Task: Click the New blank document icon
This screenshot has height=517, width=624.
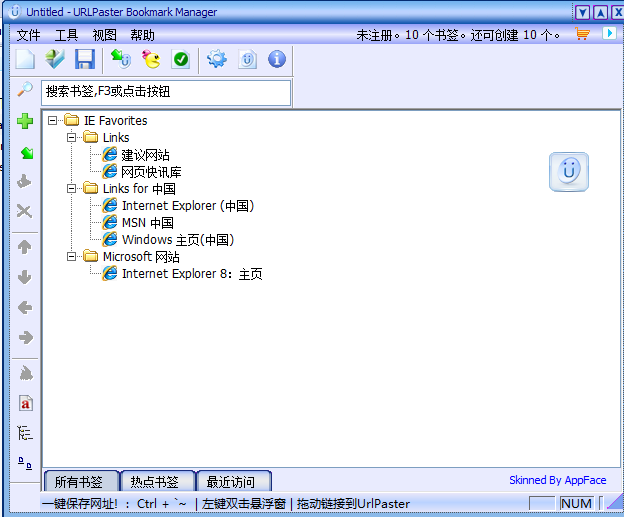Action: pos(25,60)
